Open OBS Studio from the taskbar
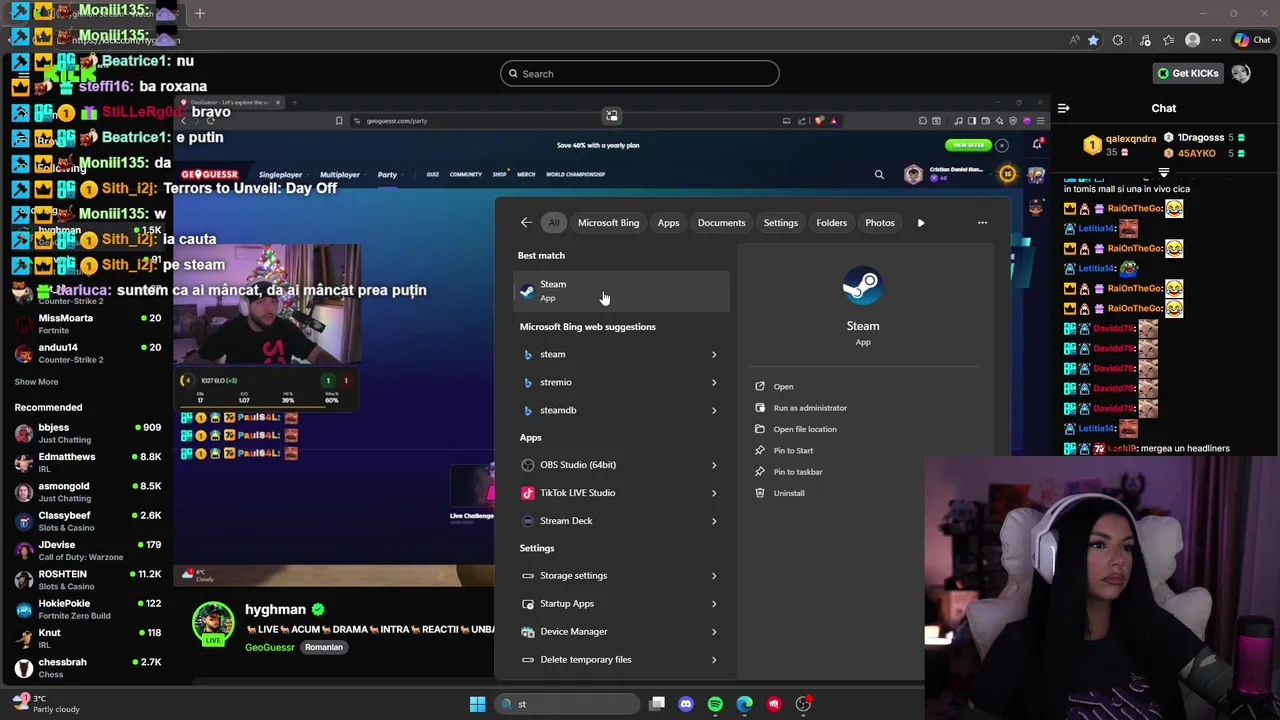 click(x=803, y=704)
